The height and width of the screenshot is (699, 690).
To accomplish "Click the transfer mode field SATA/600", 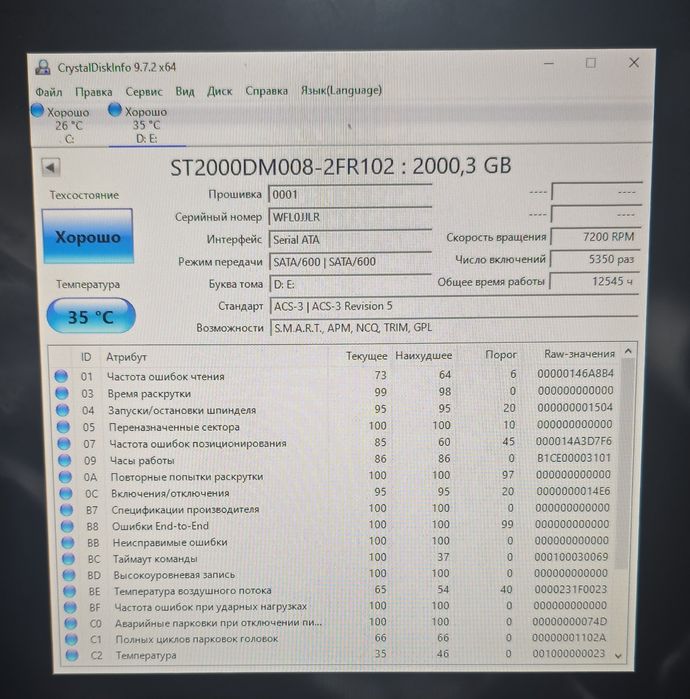I will point(350,262).
